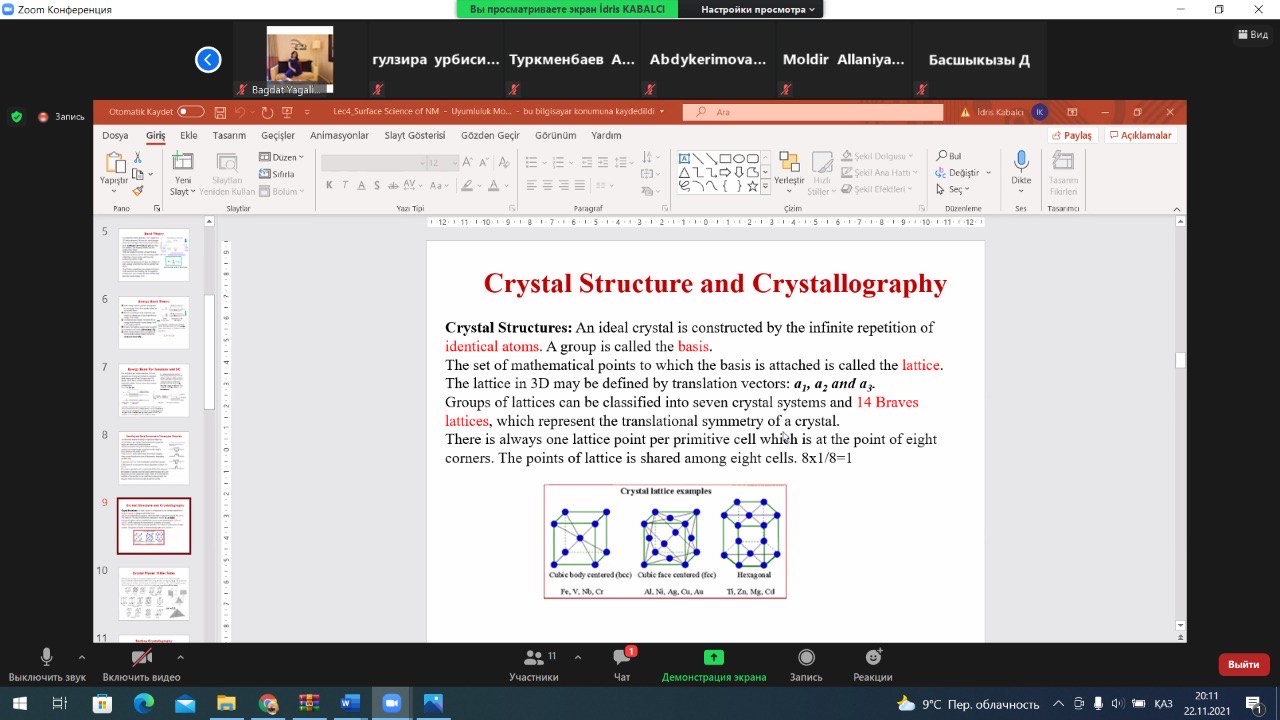Expand the Настройки просмотра dropdown

click(x=757, y=9)
